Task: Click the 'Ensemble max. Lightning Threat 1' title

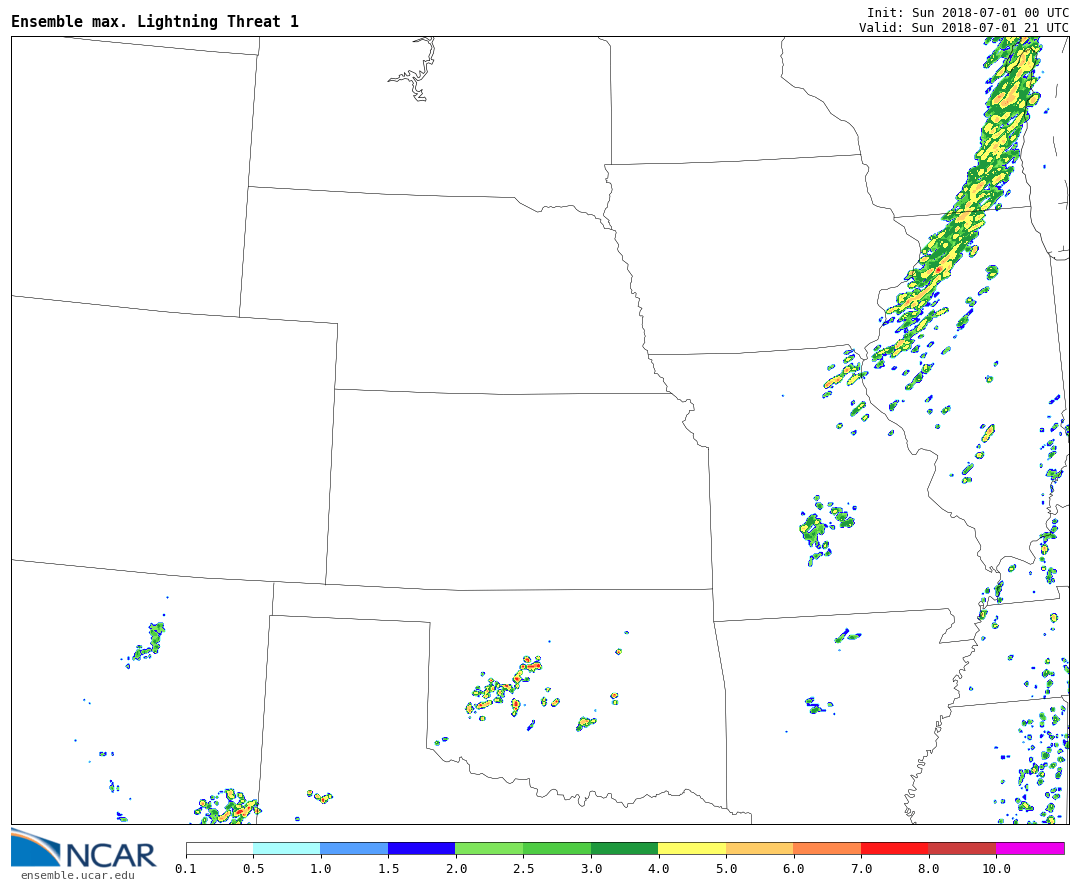Action: [x=155, y=21]
